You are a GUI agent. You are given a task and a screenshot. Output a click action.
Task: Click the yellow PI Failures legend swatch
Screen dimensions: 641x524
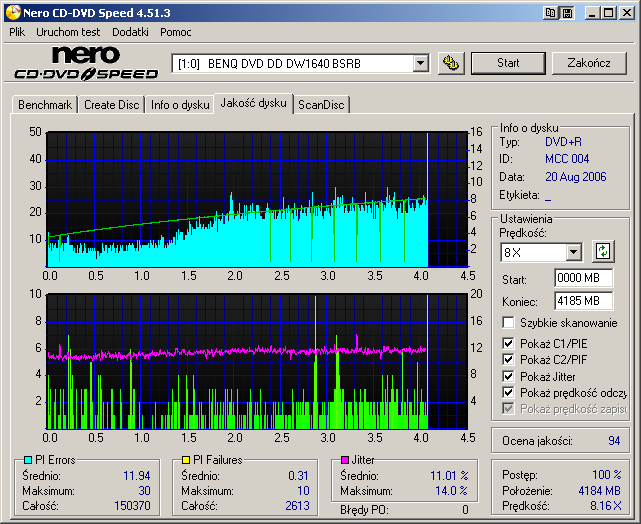pos(186,460)
